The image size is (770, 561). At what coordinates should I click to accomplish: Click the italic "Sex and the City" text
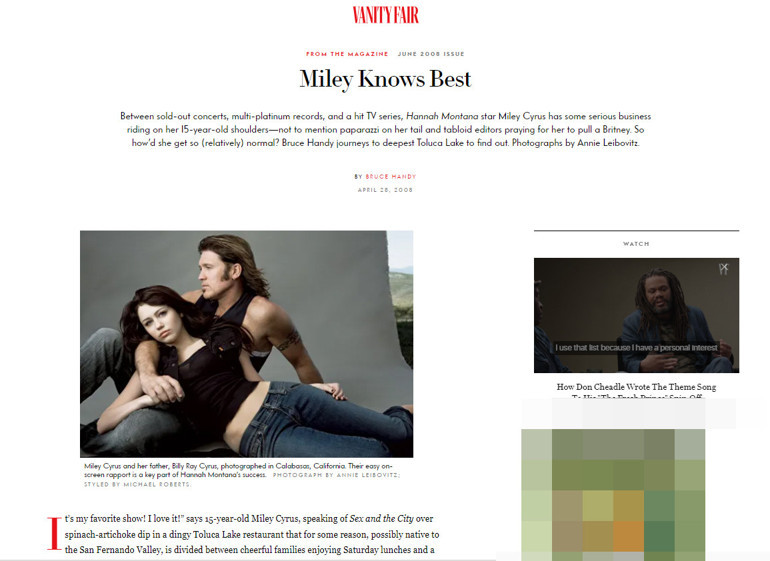point(382,519)
